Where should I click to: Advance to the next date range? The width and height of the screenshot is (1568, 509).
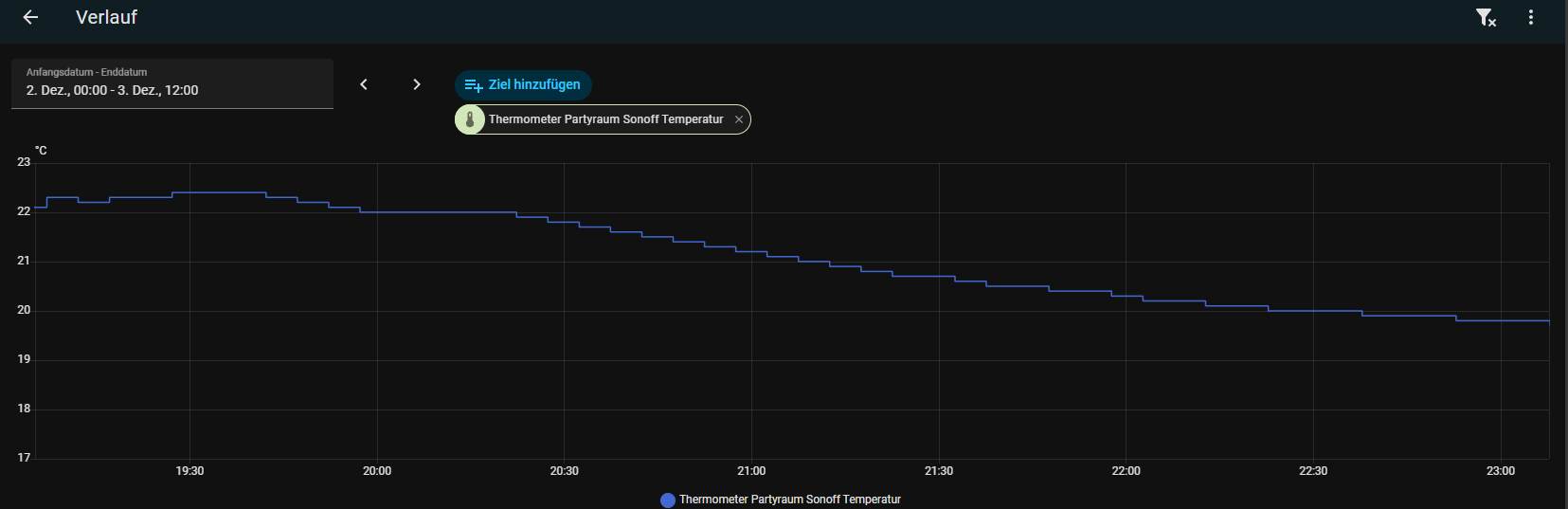pyautogui.click(x=417, y=84)
